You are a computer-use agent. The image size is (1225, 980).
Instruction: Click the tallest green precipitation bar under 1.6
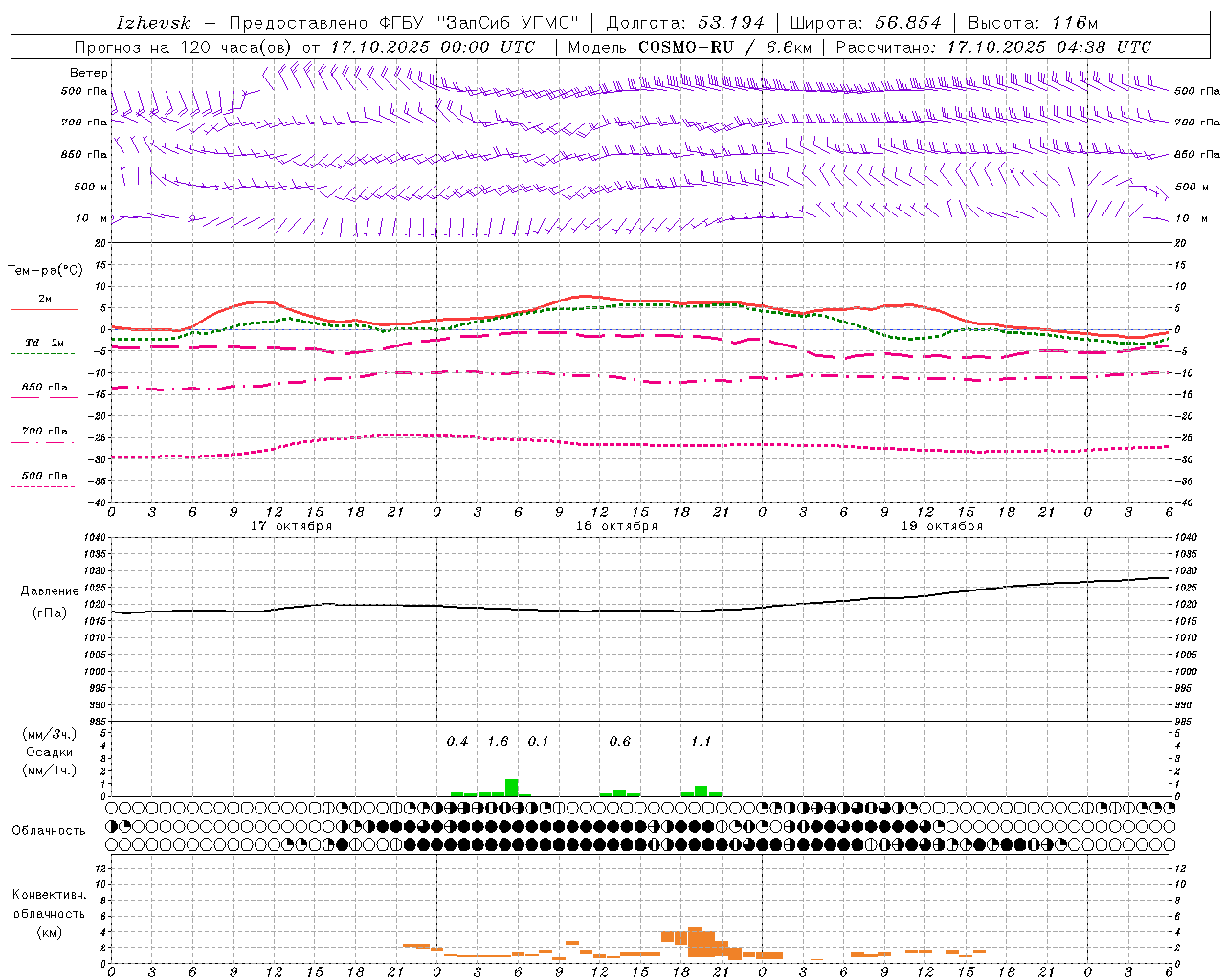[x=512, y=788]
